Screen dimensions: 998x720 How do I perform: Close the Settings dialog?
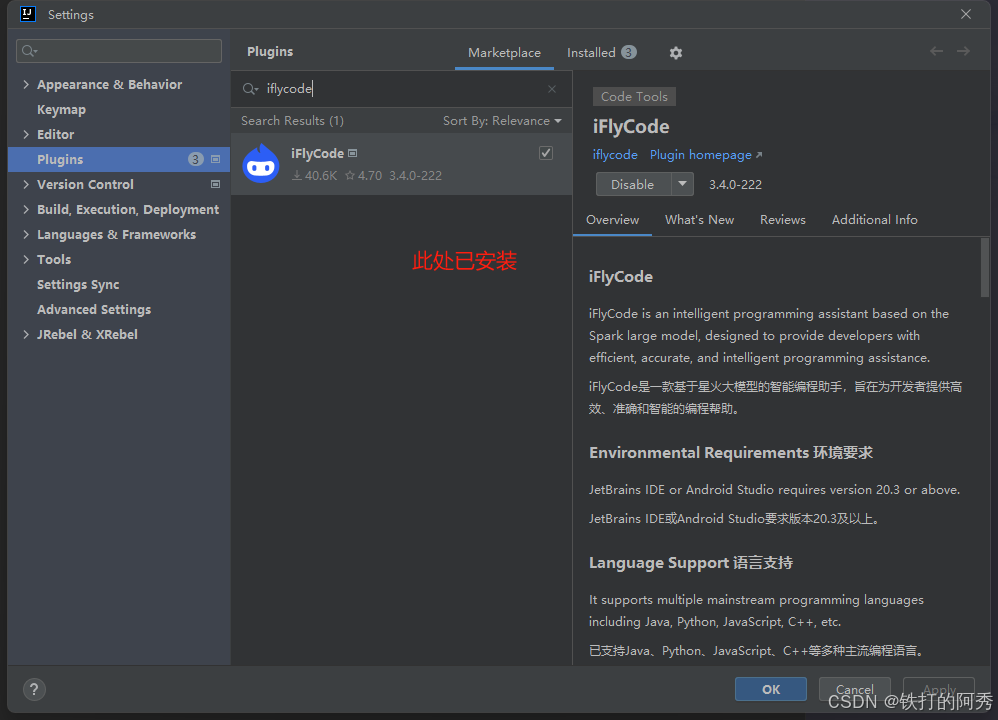pyautogui.click(x=966, y=14)
